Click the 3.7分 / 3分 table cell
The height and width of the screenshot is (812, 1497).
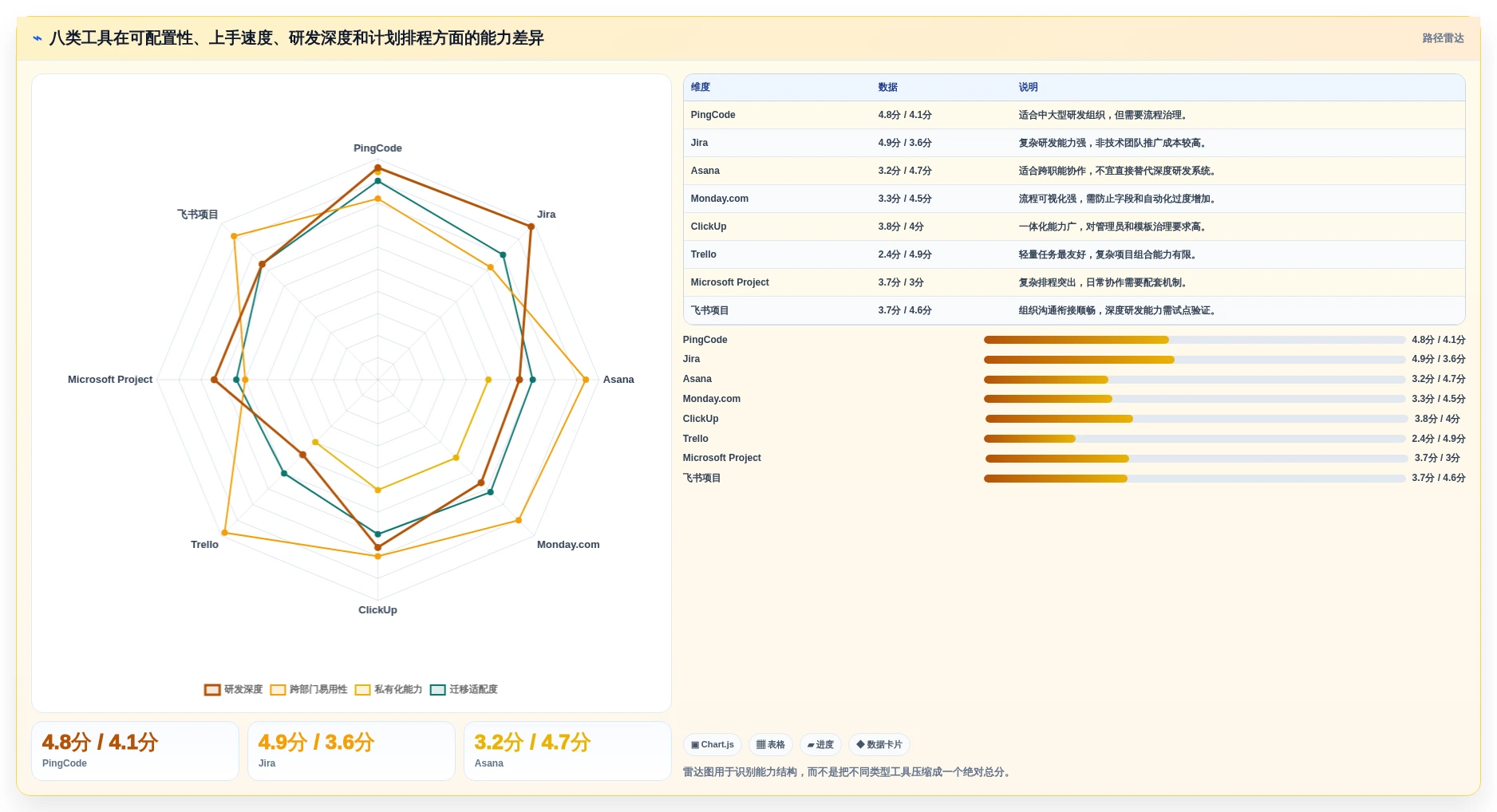pyautogui.click(x=901, y=283)
